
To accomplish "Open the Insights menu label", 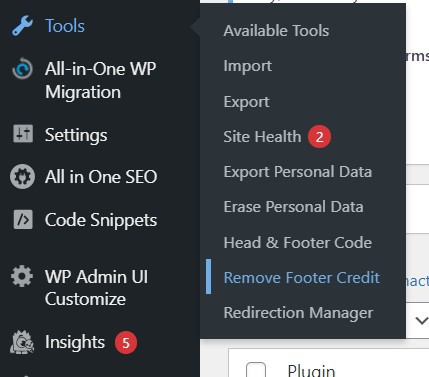I will [x=75, y=342].
